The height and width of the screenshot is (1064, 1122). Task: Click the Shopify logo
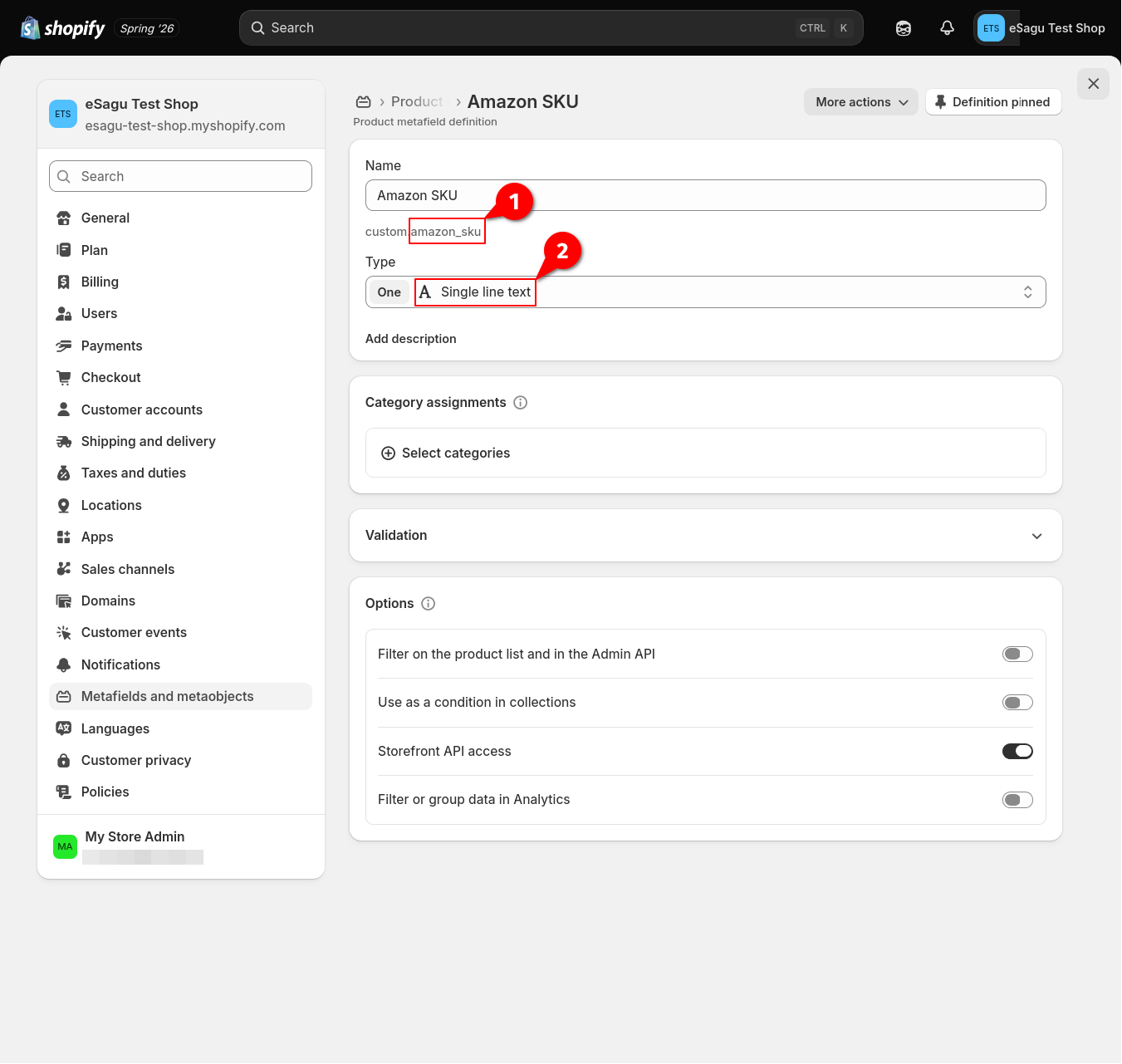click(62, 28)
